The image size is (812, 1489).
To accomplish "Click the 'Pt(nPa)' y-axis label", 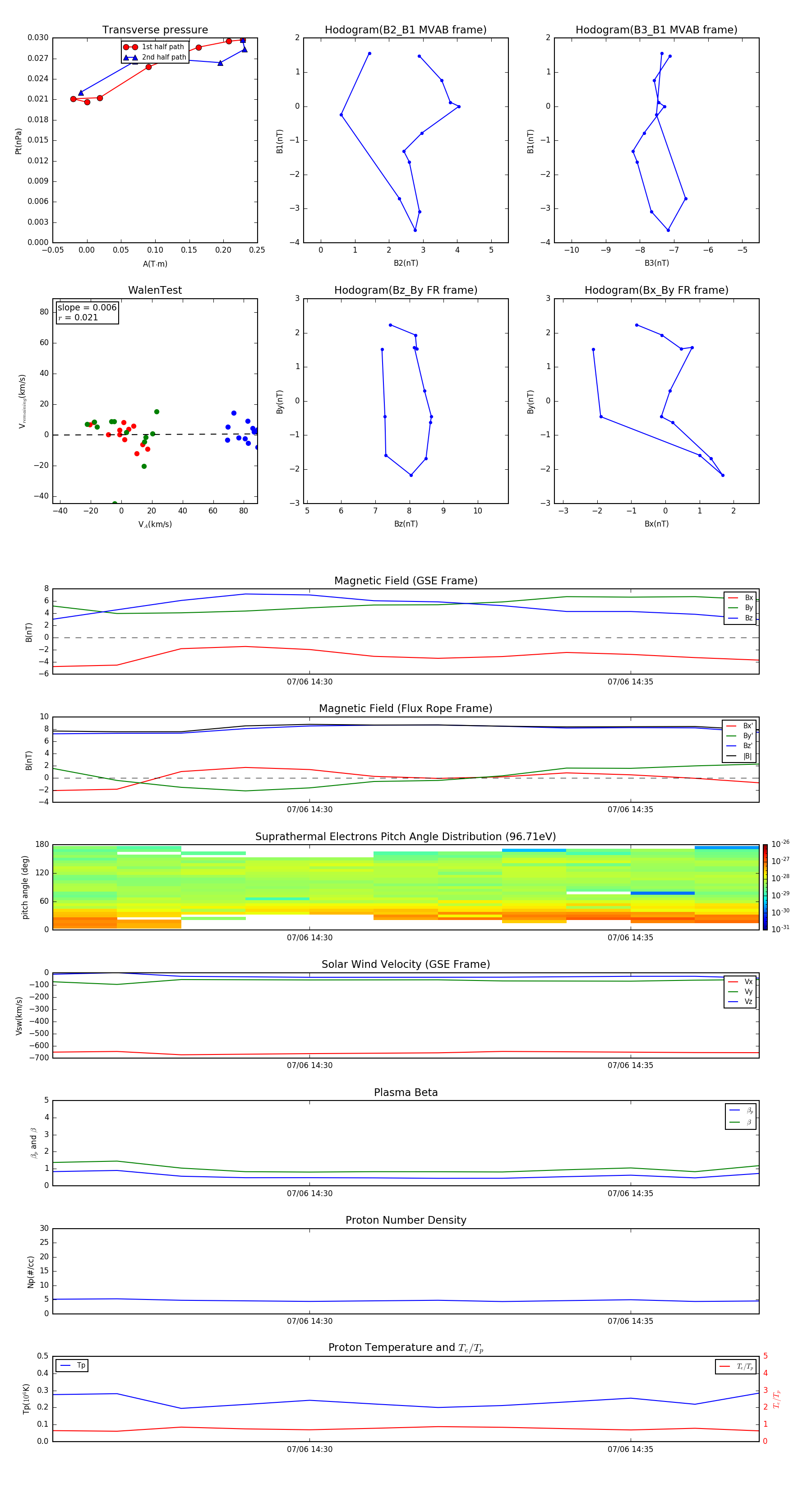I will (x=18, y=141).
